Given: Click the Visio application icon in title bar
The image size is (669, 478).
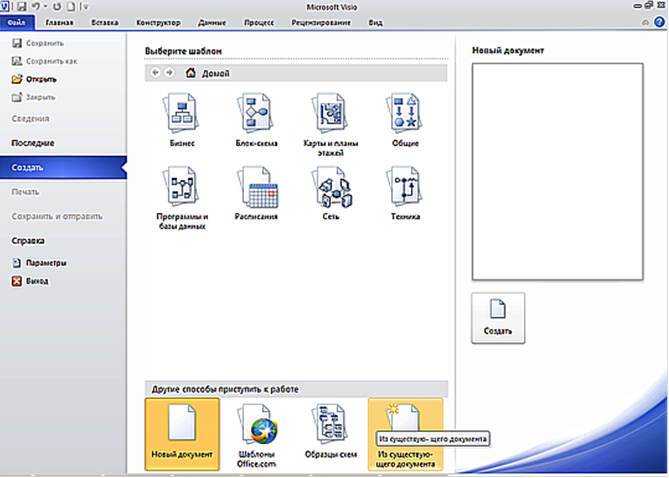Looking at the screenshot, I should point(4,6).
